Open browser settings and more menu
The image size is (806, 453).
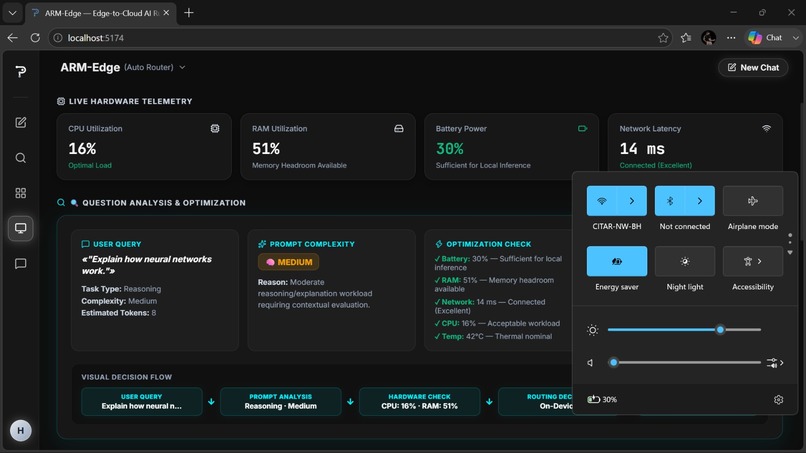[x=731, y=38]
